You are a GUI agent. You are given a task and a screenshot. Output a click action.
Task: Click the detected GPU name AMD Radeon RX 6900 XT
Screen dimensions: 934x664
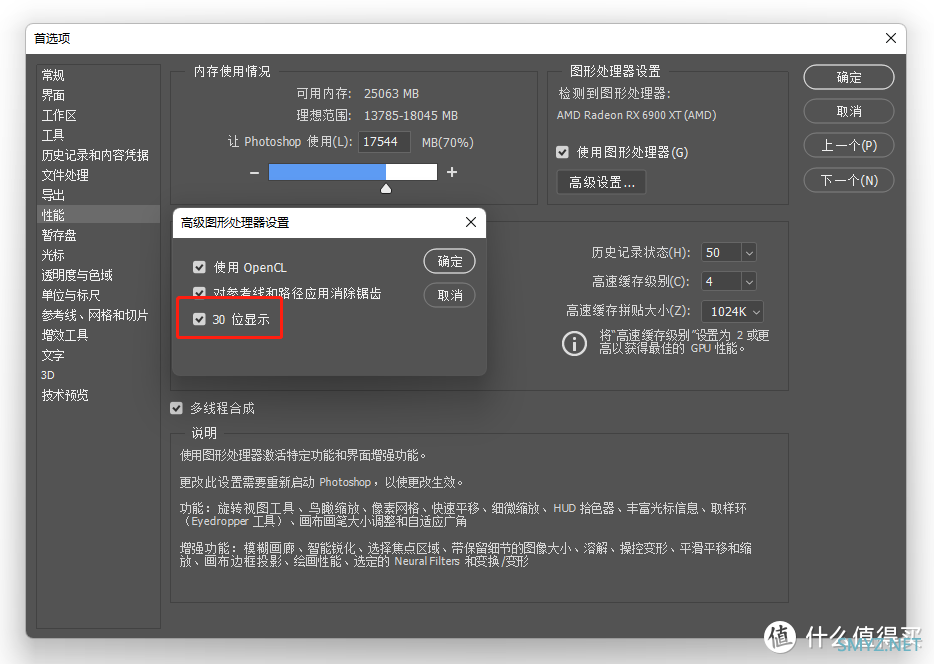[637, 115]
